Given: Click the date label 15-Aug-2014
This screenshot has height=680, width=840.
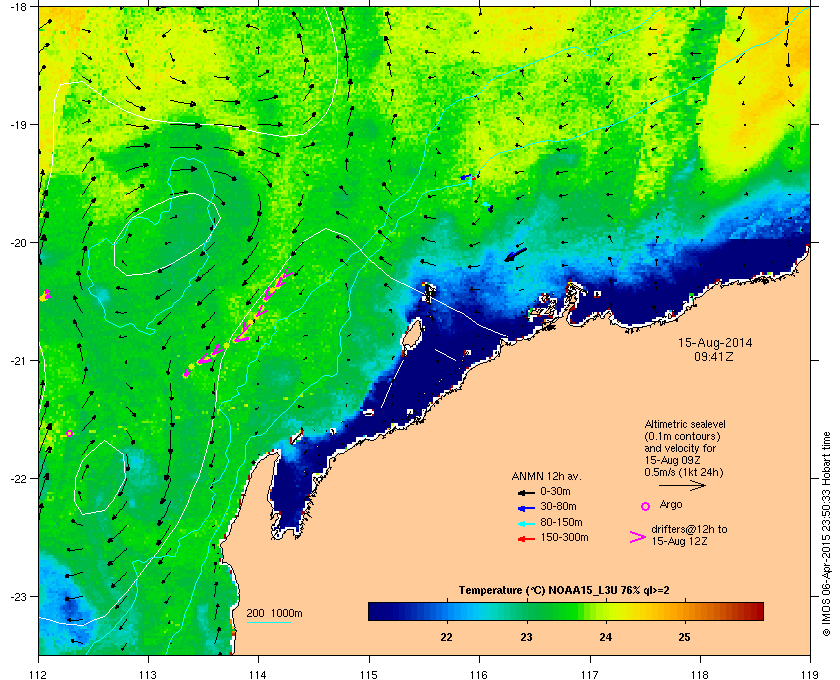Looking at the screenshot, I should point(715,342).
